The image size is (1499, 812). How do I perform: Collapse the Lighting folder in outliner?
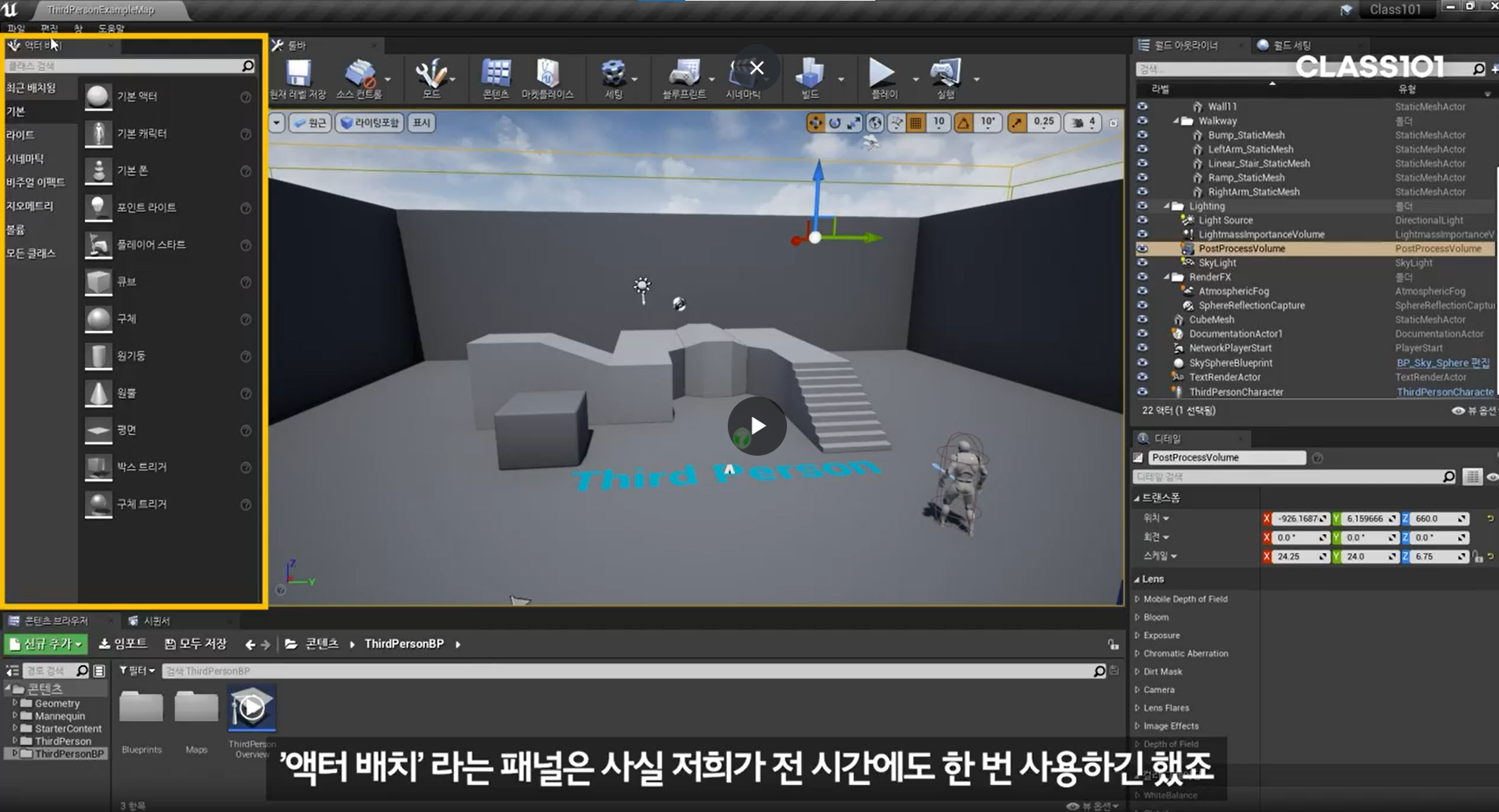pyautogui.click(x=1167, y=206)
